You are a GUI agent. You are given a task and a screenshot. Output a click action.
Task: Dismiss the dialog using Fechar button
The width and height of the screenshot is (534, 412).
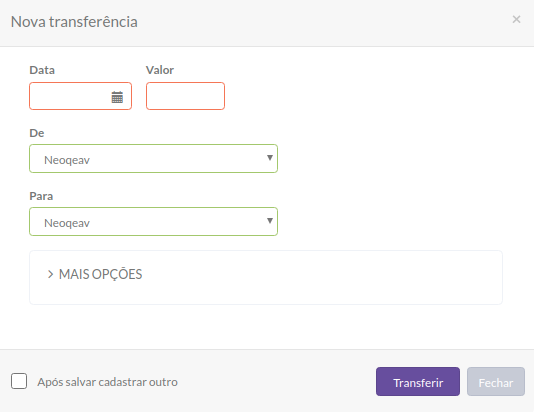(496, 382)
